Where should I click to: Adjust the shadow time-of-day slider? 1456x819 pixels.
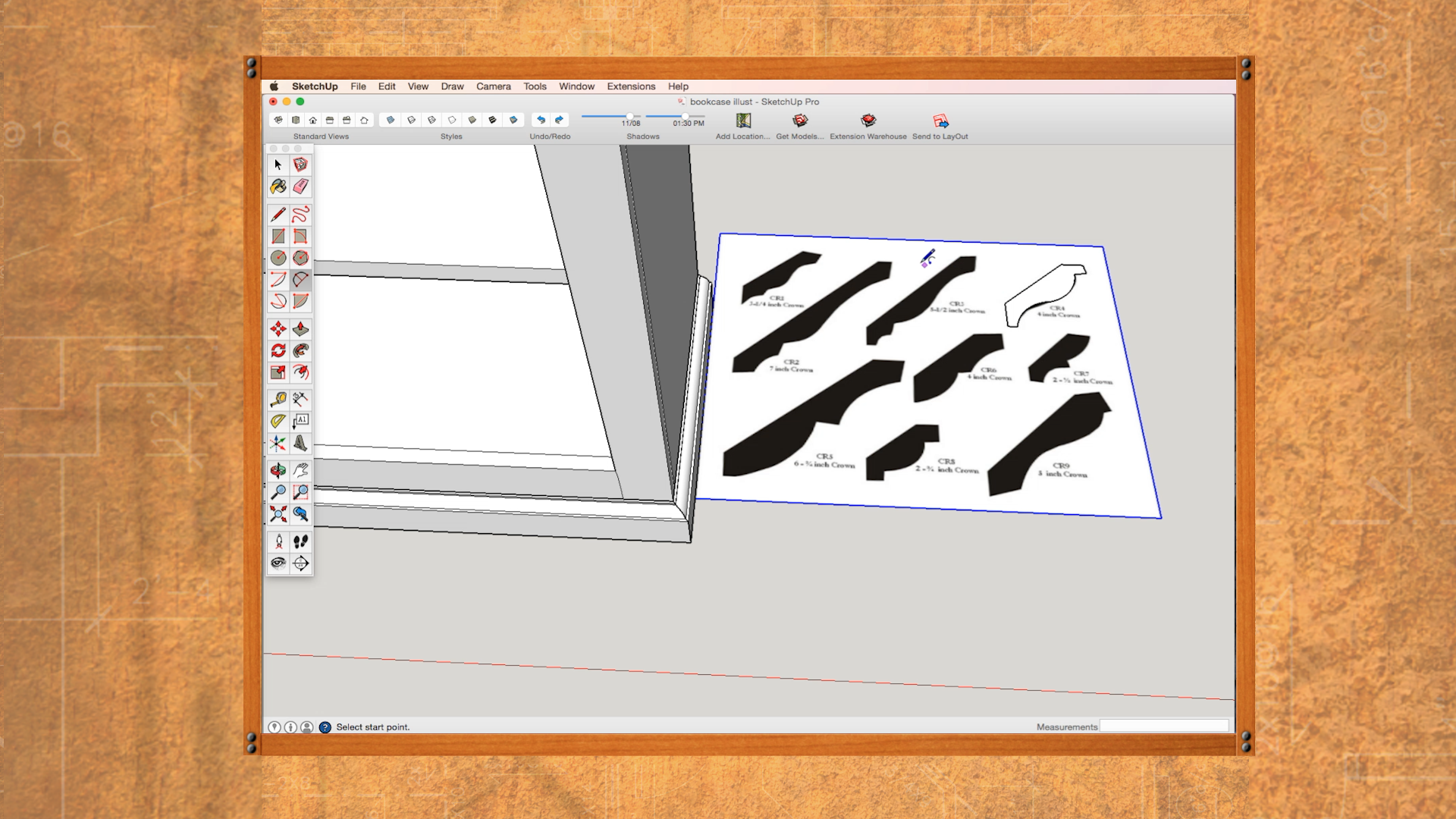click(x=675, y=116)
